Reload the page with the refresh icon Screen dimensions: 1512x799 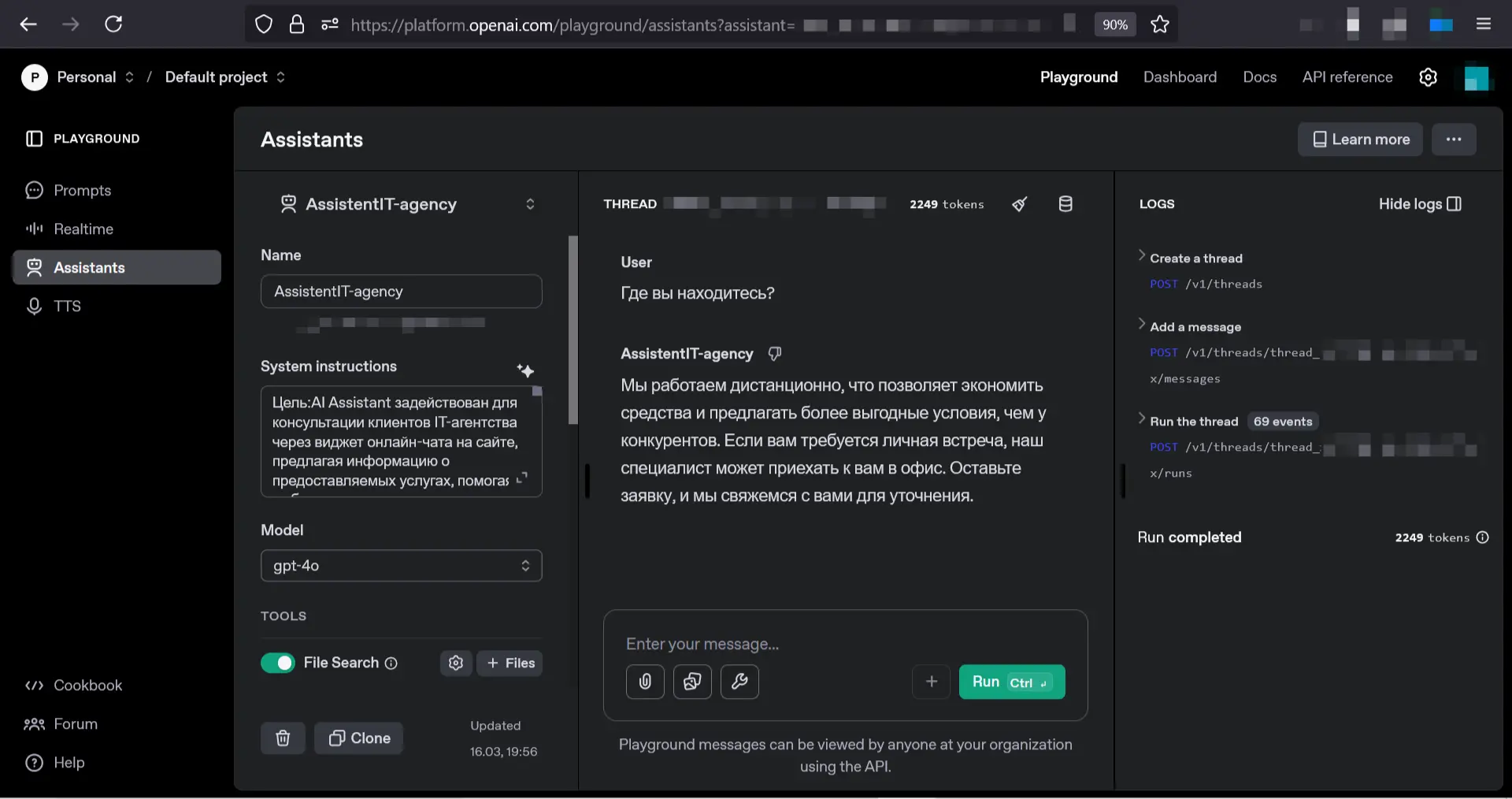[113, 24]
